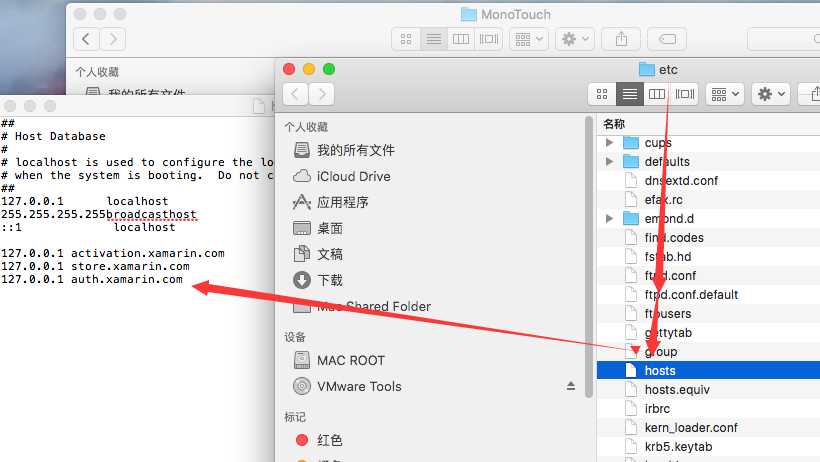Open arrange dropdown in MonoTouch window

click(x=529, y=39)
